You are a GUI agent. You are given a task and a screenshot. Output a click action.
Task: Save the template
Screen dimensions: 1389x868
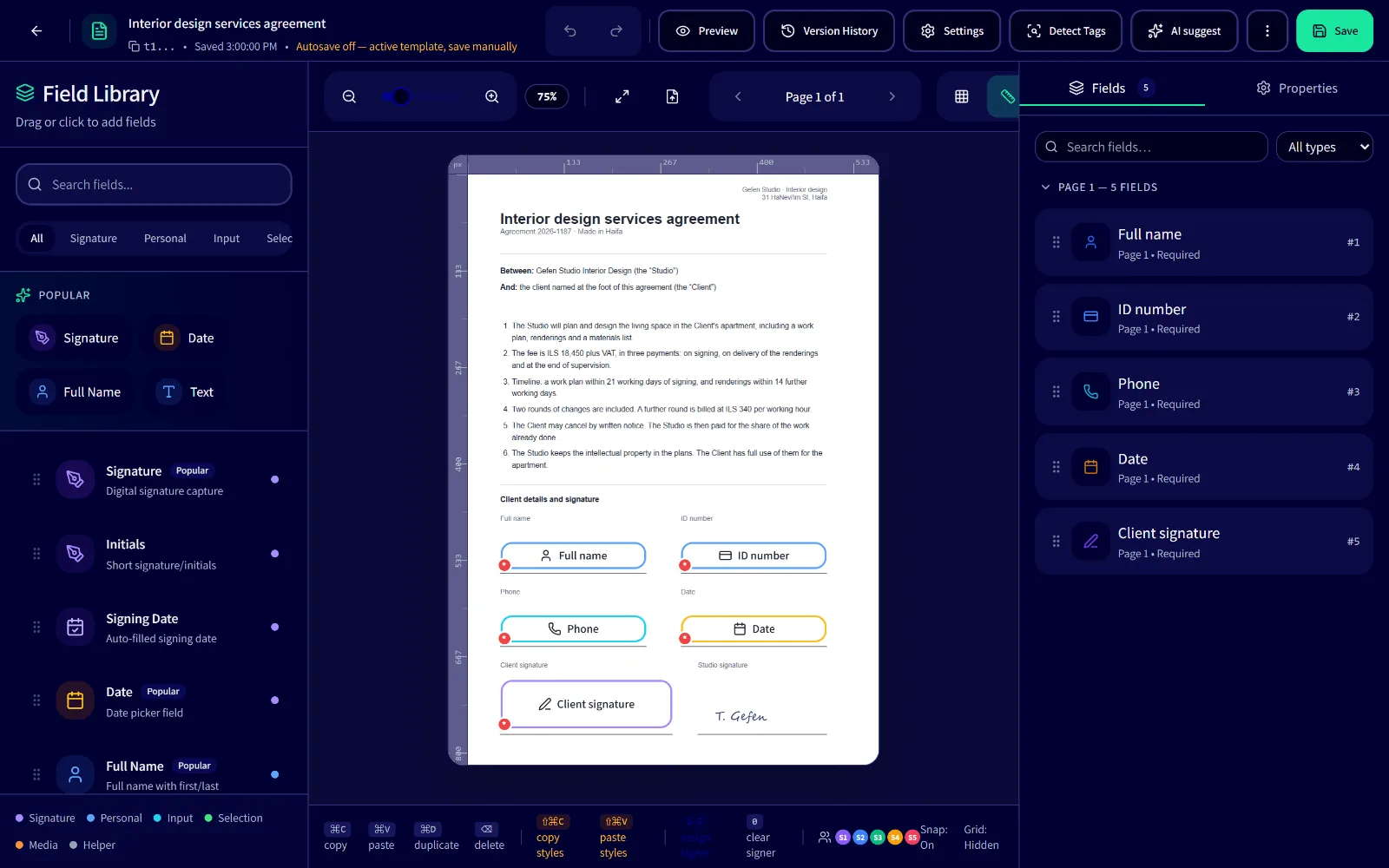tap(1334, 31)
